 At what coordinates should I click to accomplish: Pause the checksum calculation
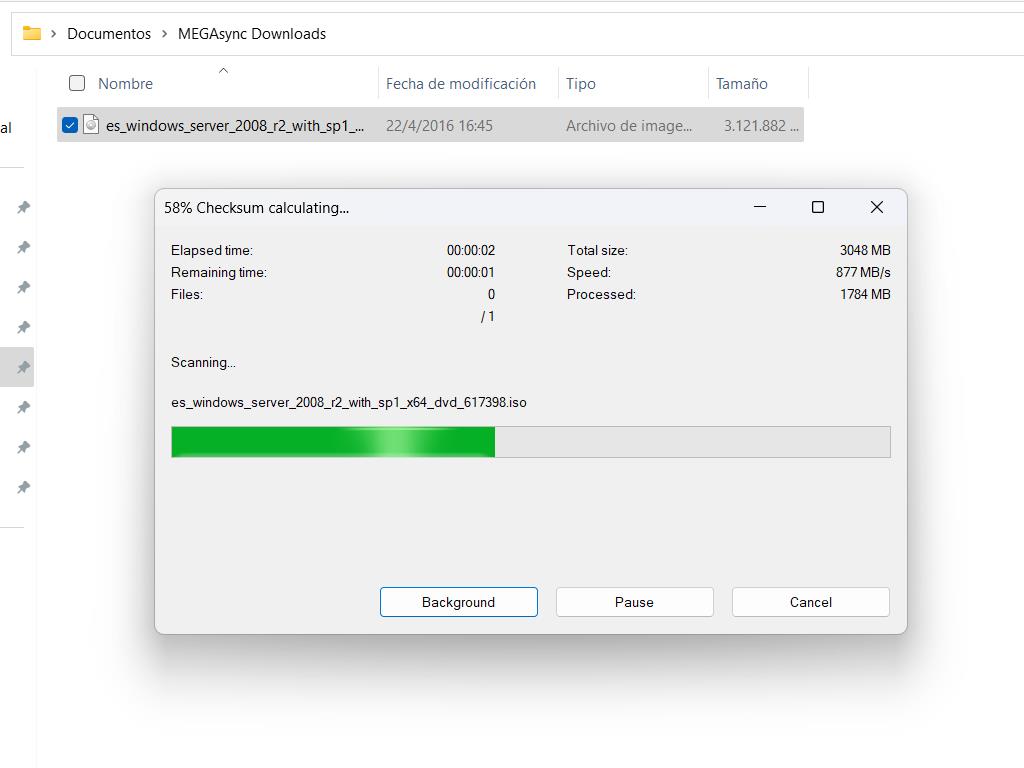pos(634,602)
